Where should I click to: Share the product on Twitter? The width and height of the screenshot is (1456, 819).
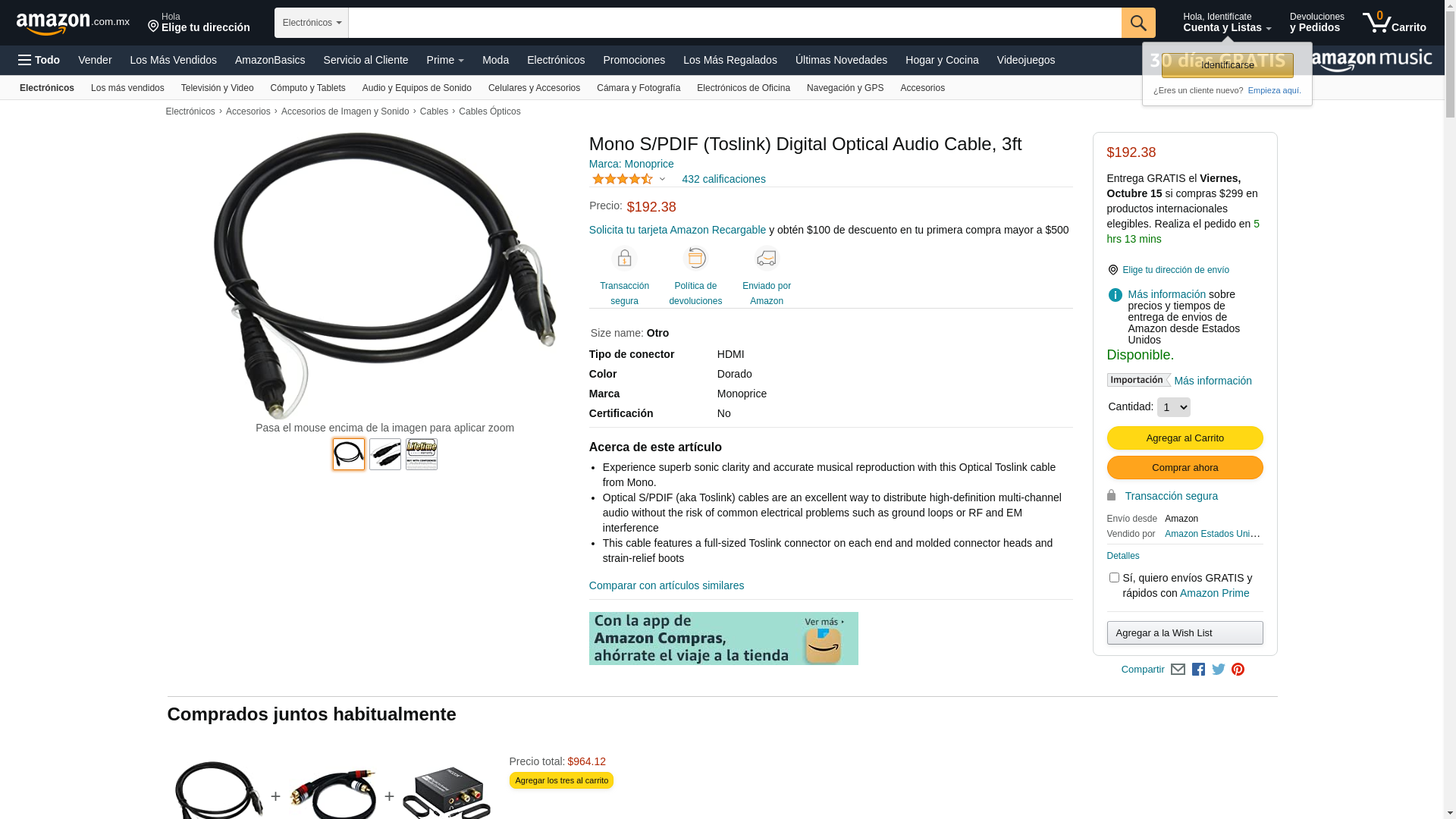tap(1219, 670)
